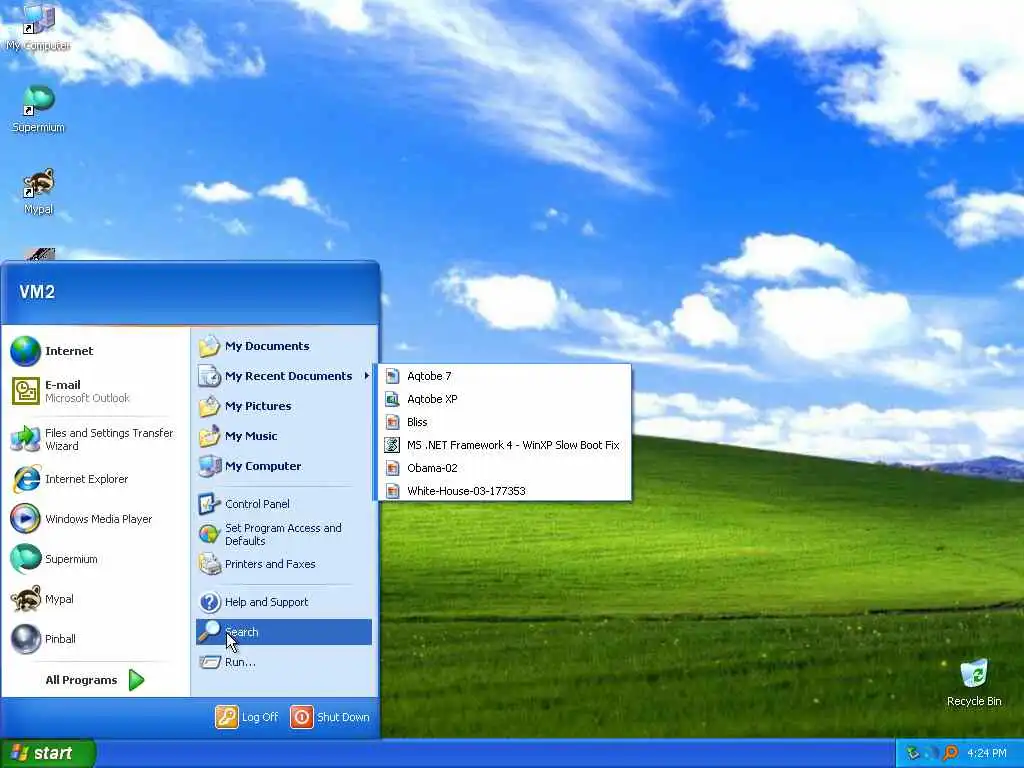Open recent document White-House-03-177353
The height and width of the screenshot is (768, 1024).
(x=504, y=490)
